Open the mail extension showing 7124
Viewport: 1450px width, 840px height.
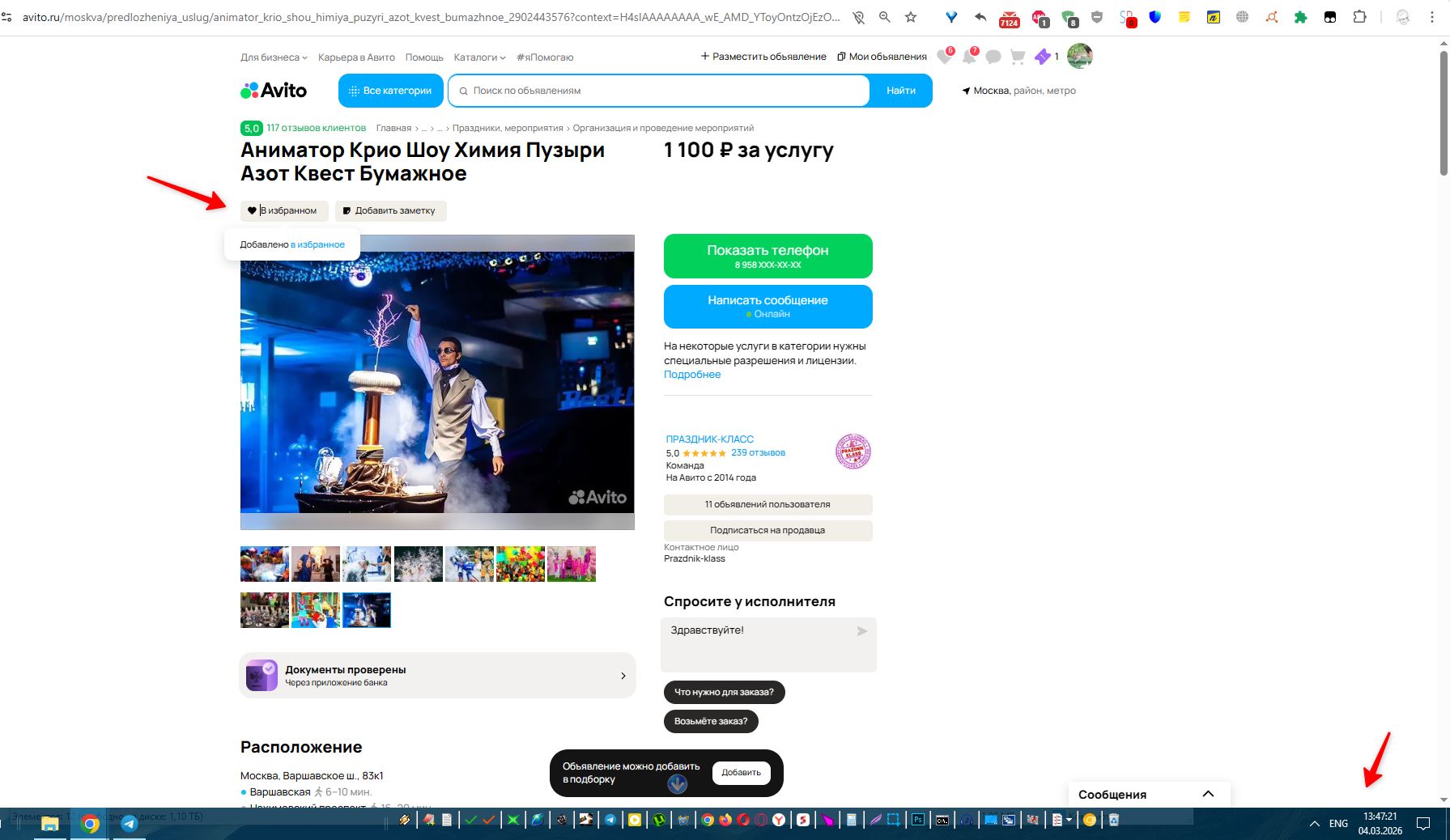point(1009,18)
